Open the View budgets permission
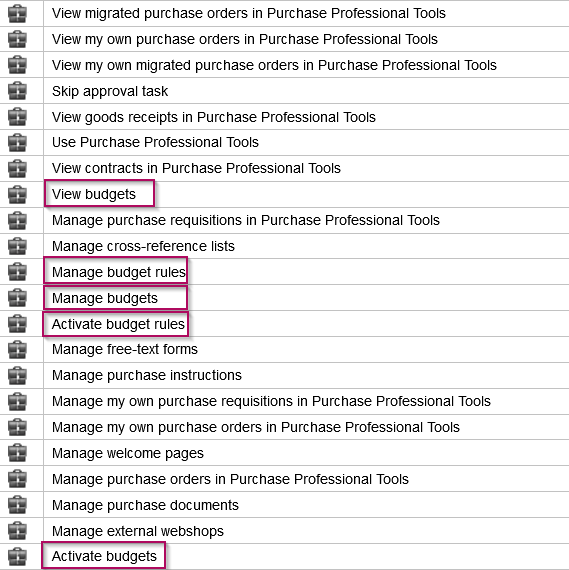Image resolution: width=569 pixels, height=570 pixels. [x=94, y=194]
